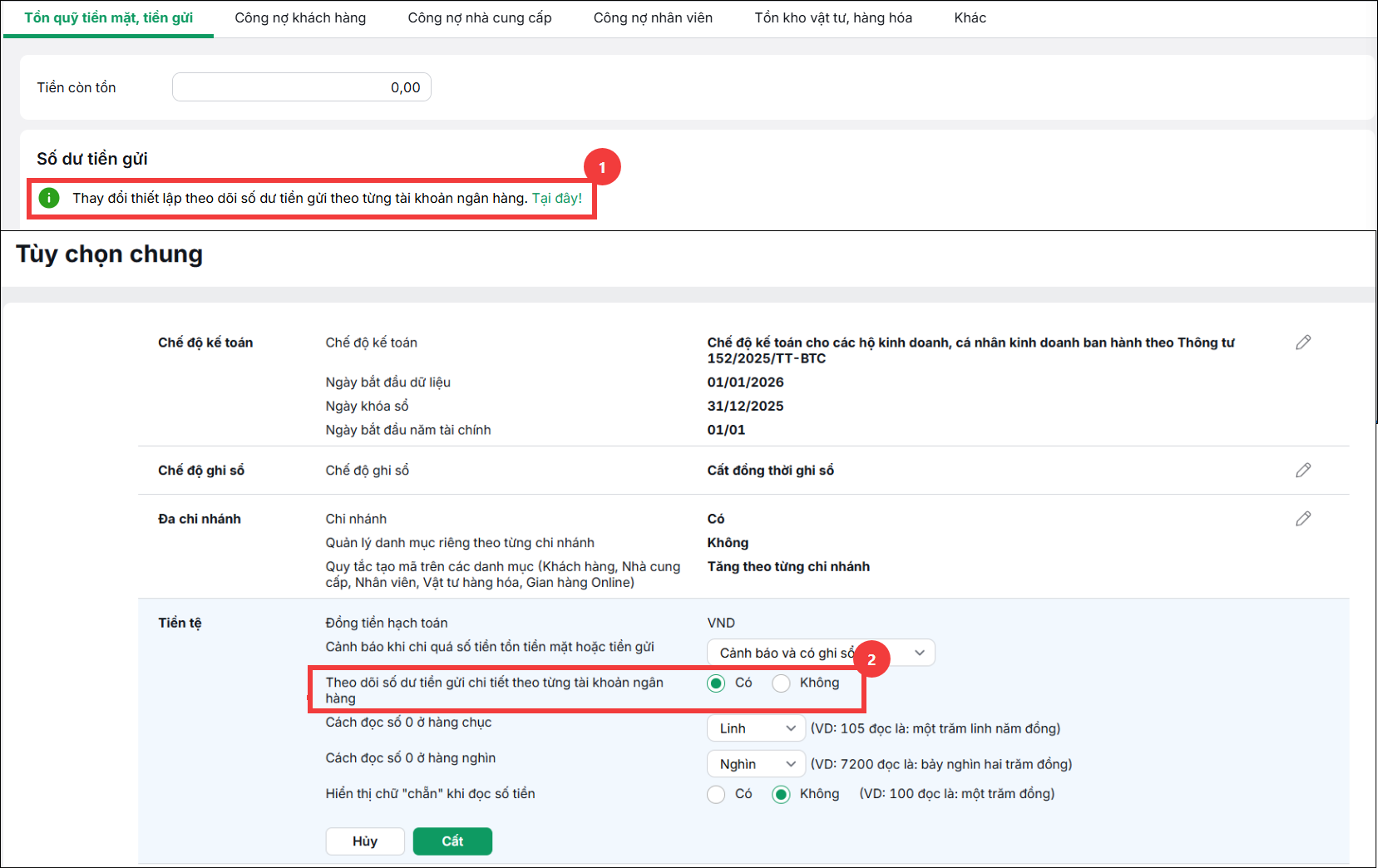Switch to Tồn kho vật tư, hàng hóa tab
1382x868 pixels.
[833, 17]
